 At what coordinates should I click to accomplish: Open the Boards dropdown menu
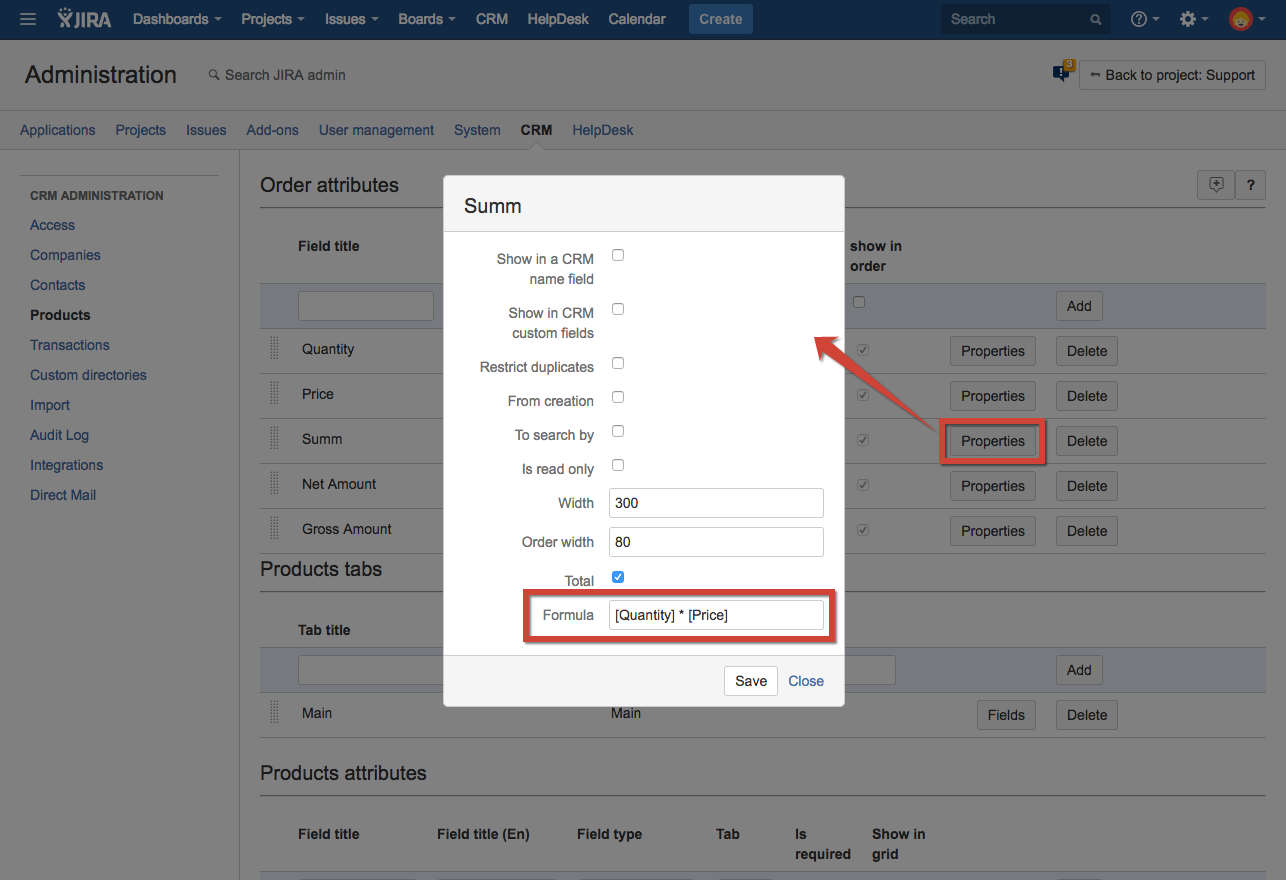tap(426, 19)
